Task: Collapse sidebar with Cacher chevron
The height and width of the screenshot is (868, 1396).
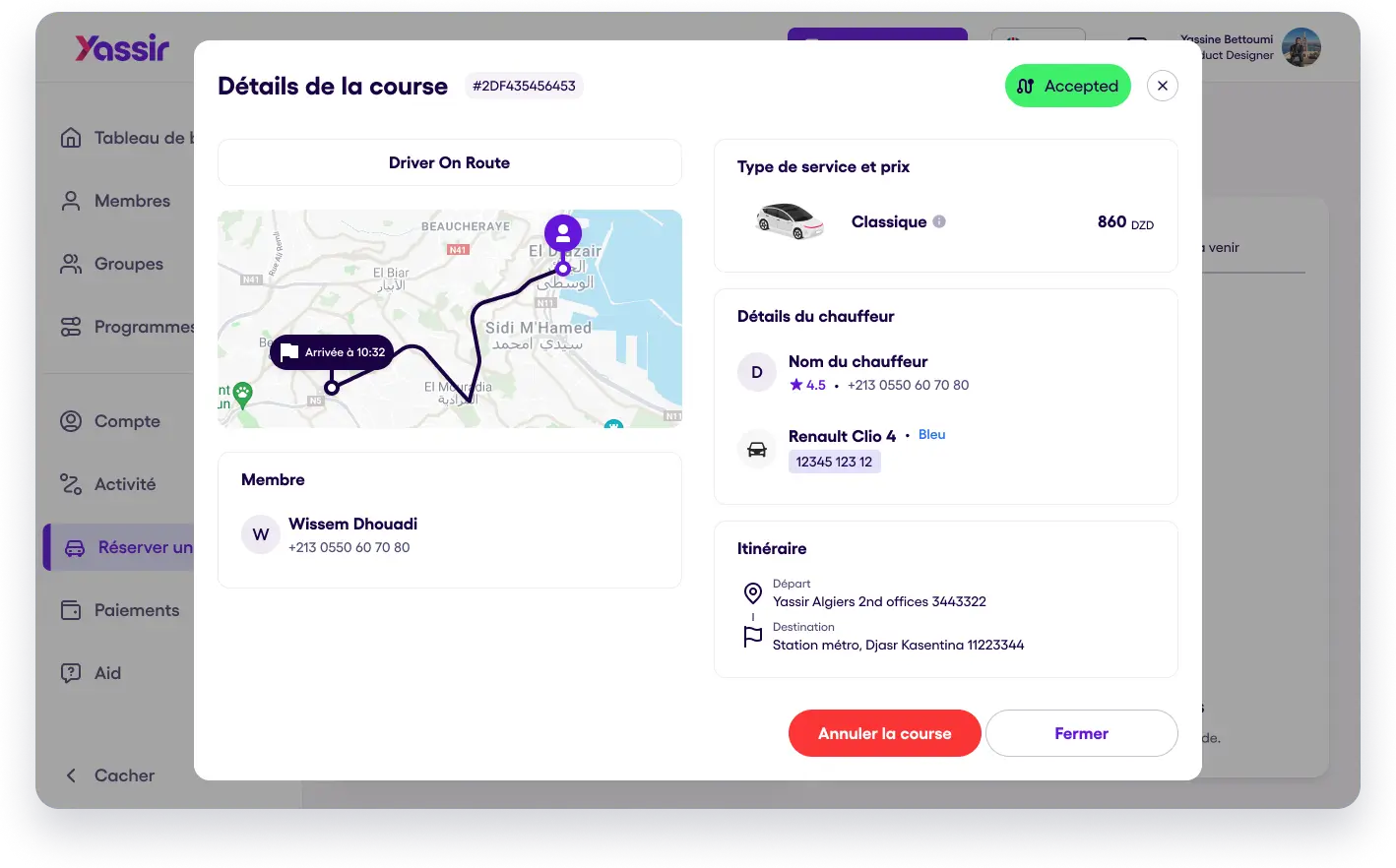Action: (71, 775)
